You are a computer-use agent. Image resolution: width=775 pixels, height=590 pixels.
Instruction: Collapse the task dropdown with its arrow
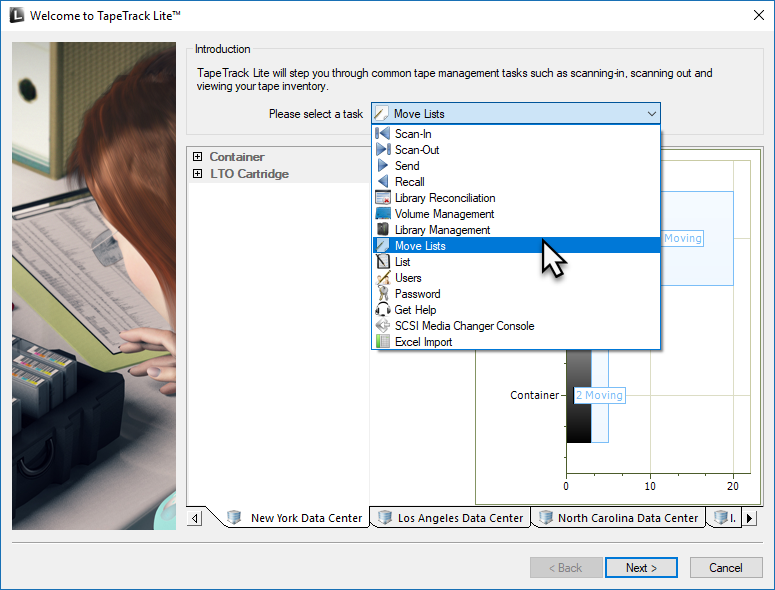coord(651,114)
